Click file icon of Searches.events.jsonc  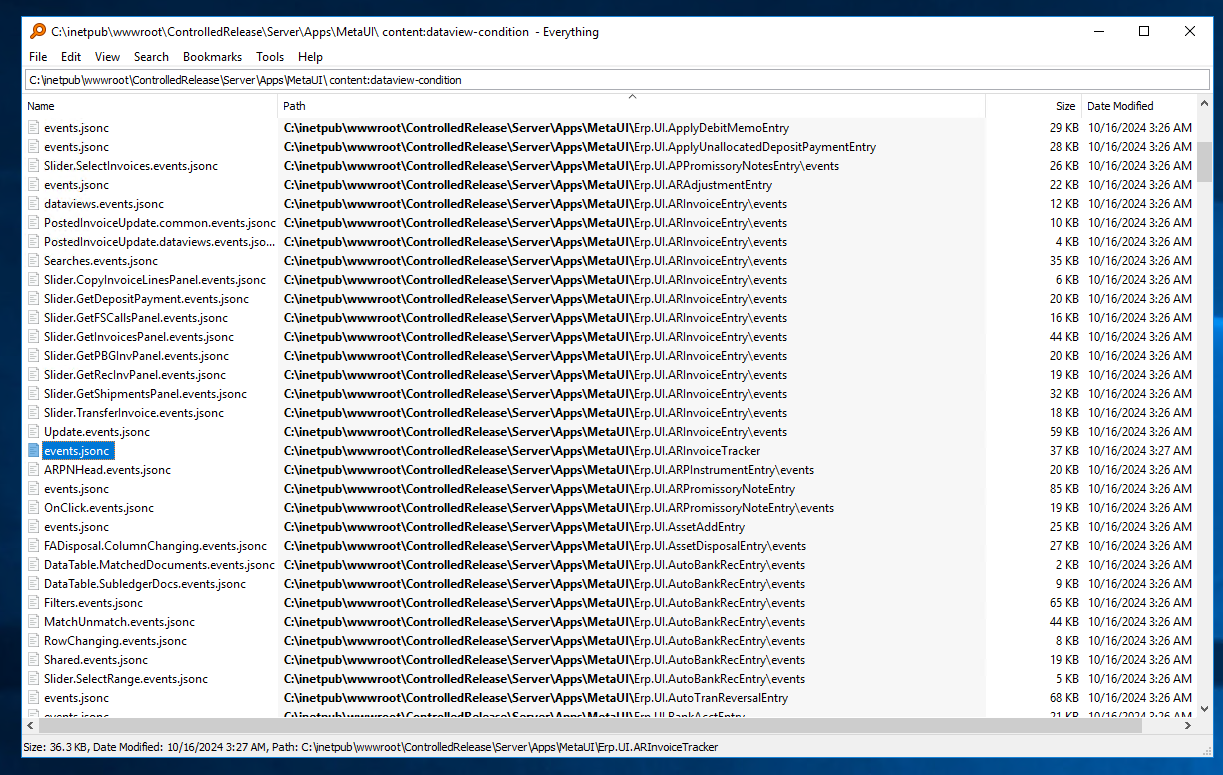click(x=33, y=261)
